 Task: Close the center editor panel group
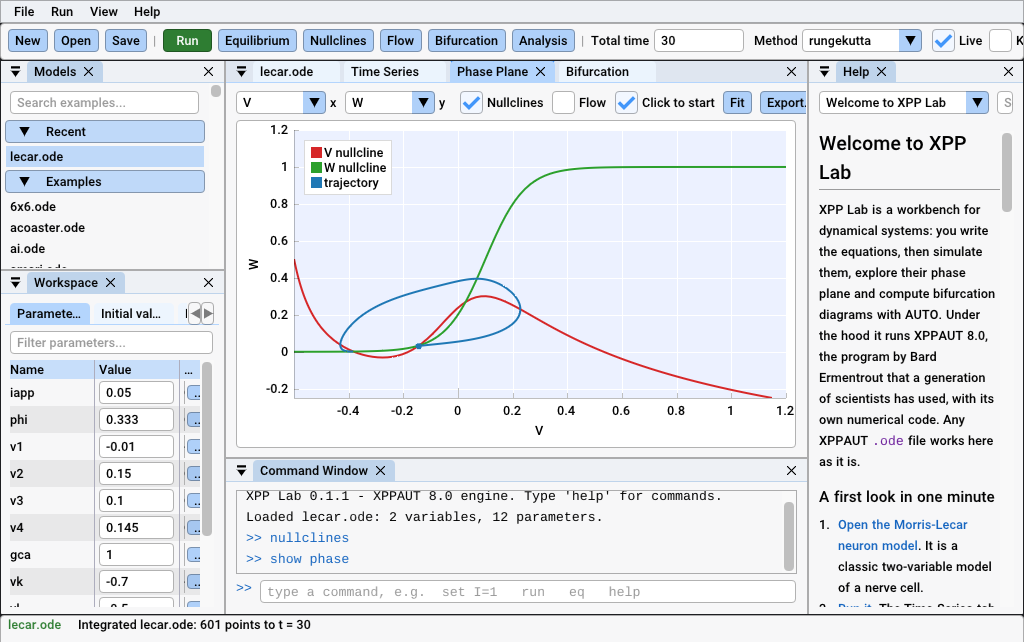[x=792, y=72]
